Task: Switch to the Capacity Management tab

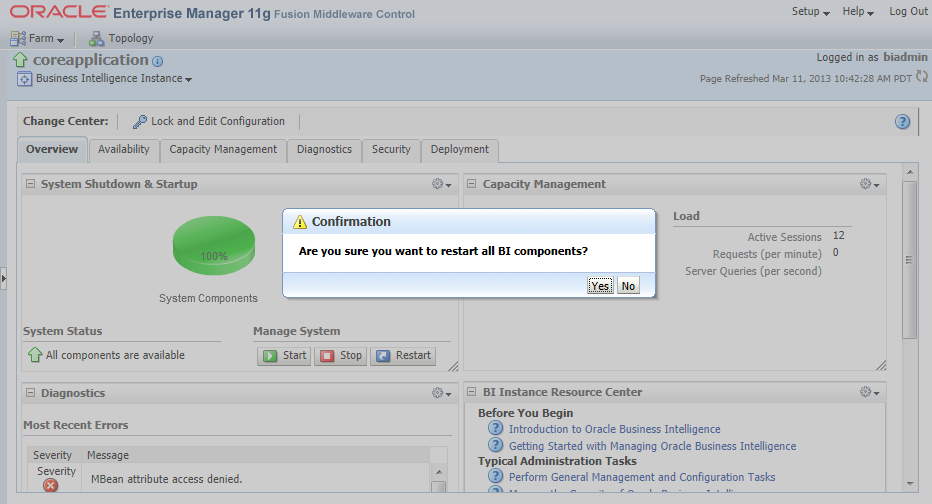Action: 223,149
